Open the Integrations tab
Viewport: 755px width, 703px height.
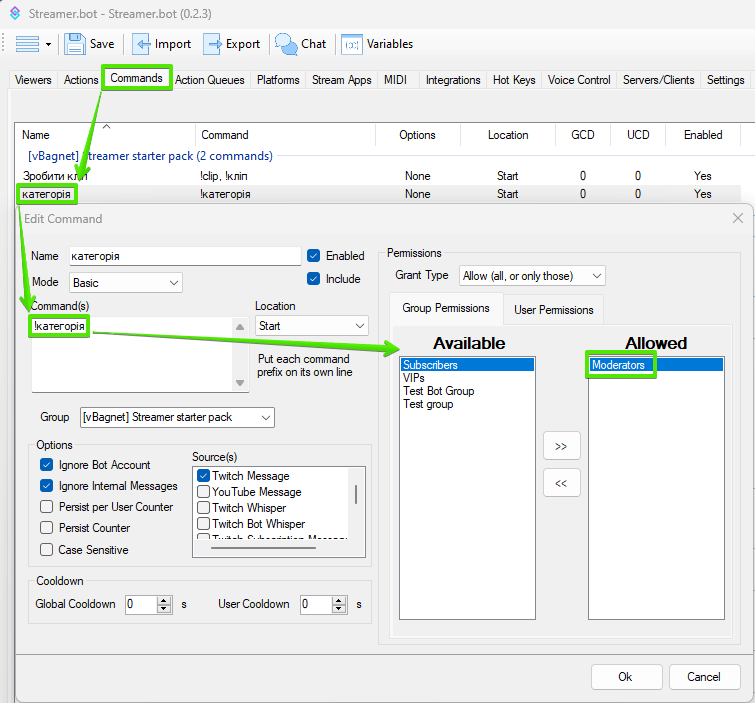tap(453, 80)
